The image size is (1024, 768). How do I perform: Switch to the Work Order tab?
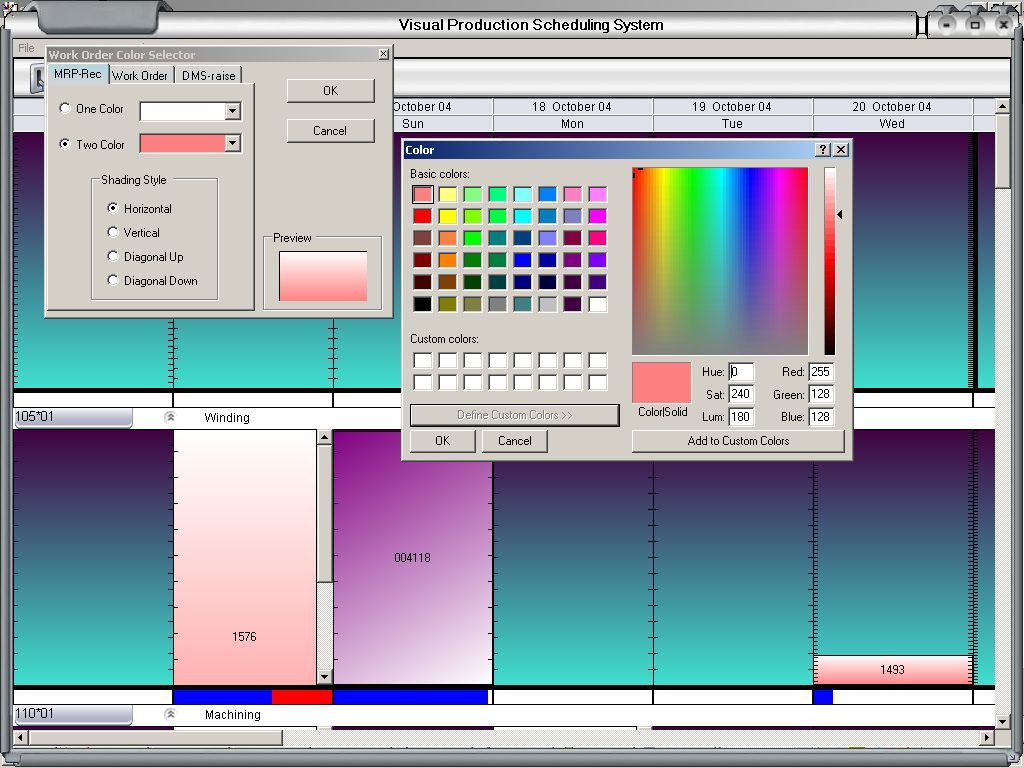click(x=140, y=76)
